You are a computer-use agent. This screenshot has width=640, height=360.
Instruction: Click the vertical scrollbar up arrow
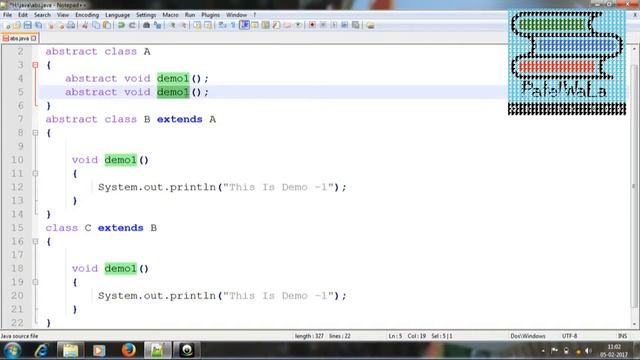pos(634,49)
